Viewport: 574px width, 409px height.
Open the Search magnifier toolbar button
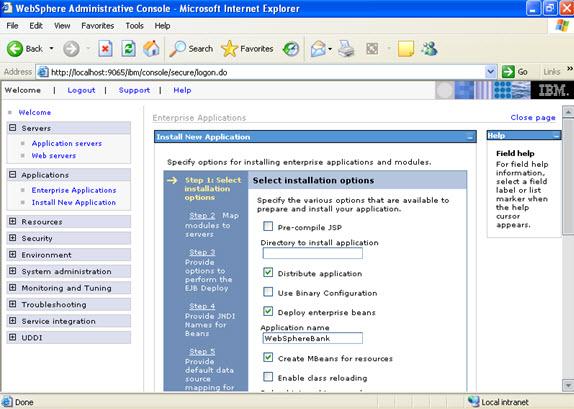[x=191, y=49]
